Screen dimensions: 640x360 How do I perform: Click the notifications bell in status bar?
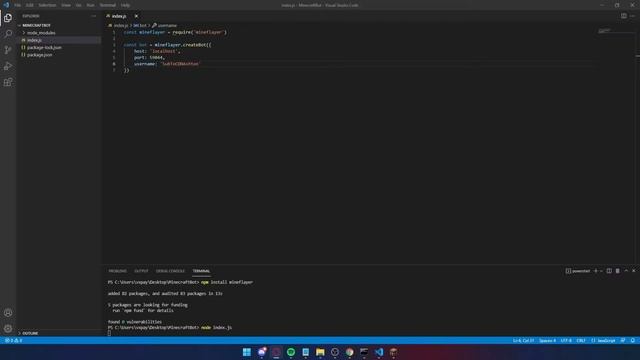click(x=633, y=340)
